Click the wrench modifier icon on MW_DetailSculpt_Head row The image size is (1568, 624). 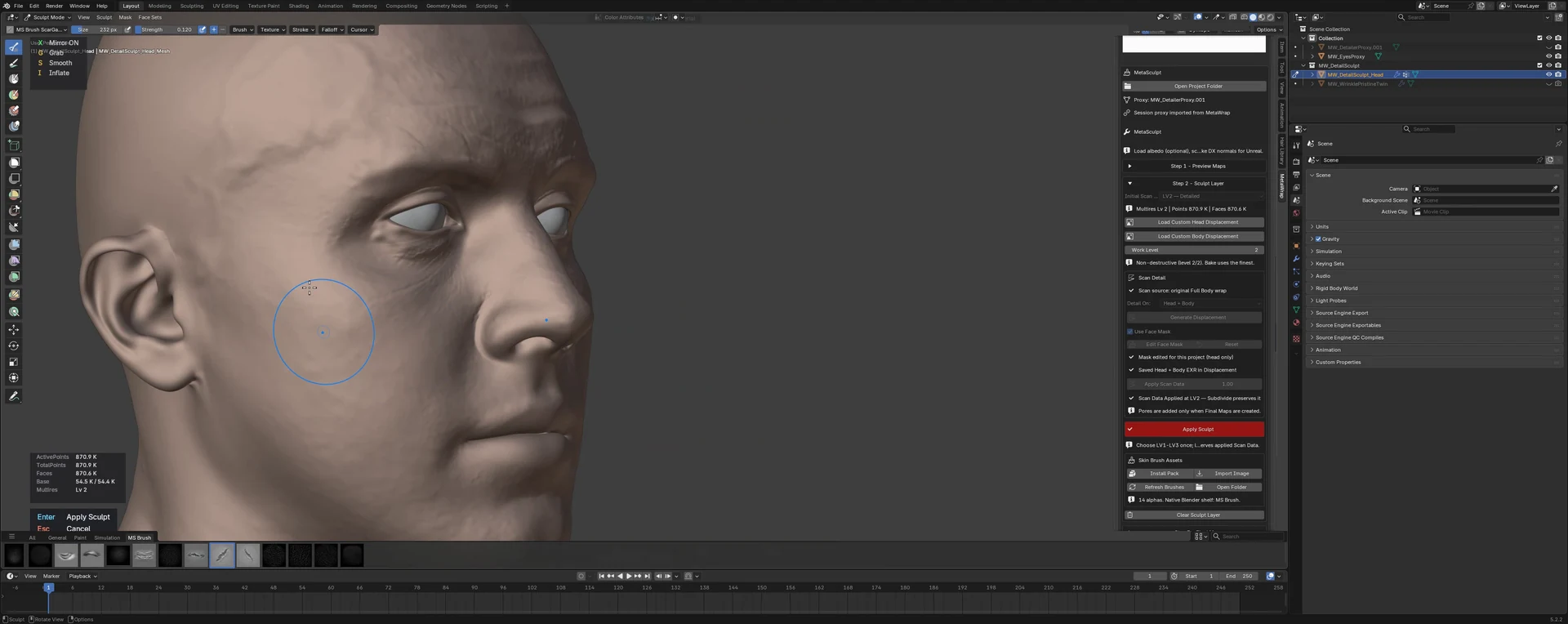click(x=1397, y=74)
